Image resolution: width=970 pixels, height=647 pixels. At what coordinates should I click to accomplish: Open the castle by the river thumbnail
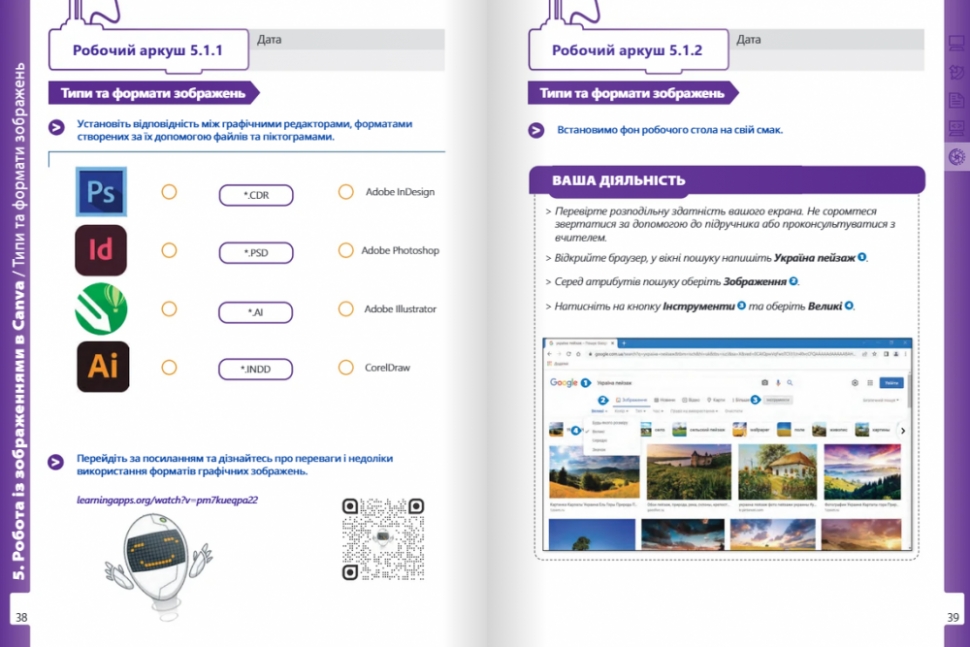click(x=689, y=471)
